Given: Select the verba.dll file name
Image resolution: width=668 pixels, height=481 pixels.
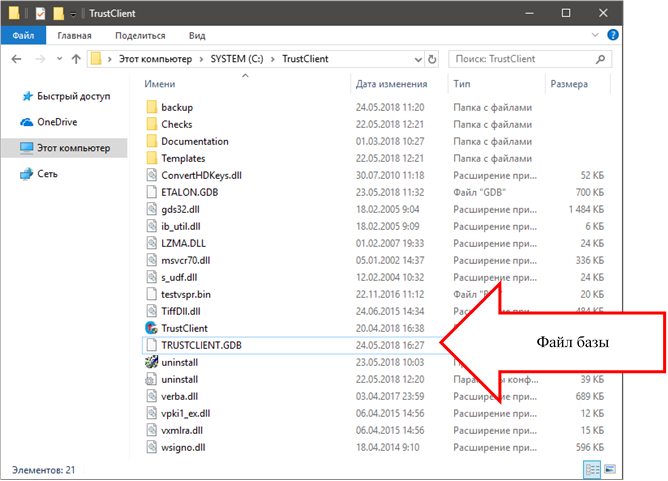Looking at the screenshot, I should pyautogui.click(x=179, y=396).
